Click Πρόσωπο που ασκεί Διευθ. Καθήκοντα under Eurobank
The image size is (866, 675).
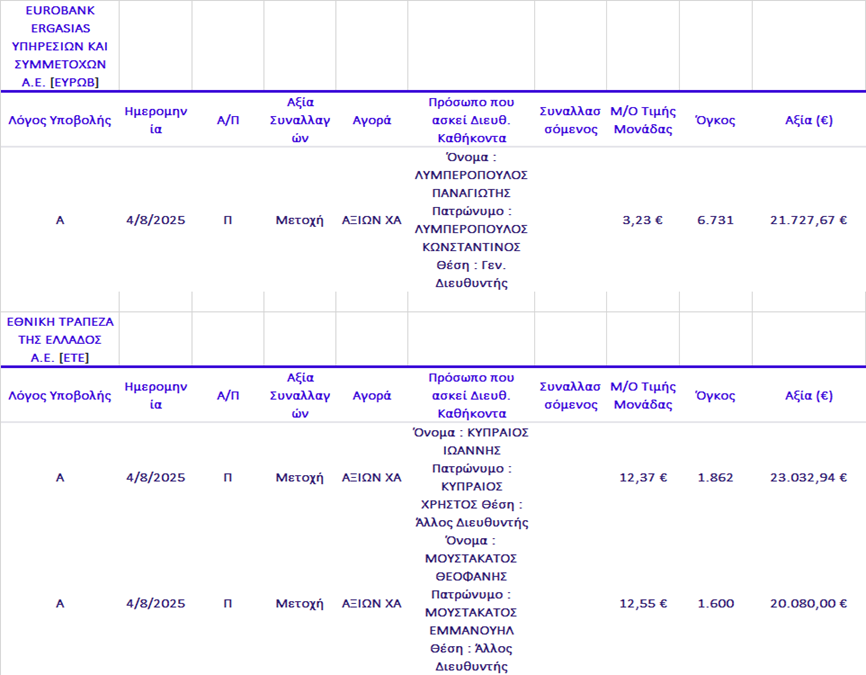[x=471, y=120]
